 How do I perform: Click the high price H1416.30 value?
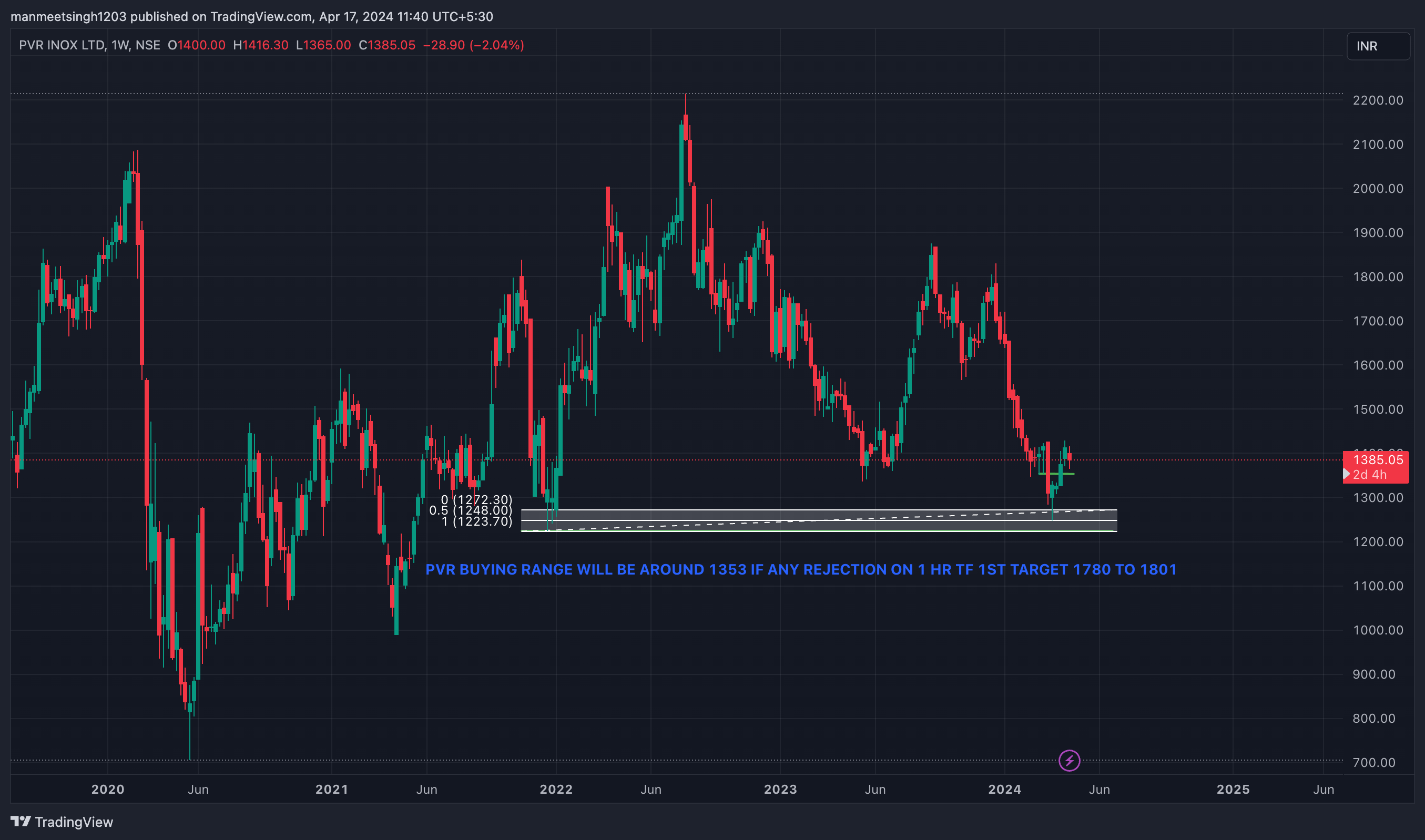tap(261, 45)
